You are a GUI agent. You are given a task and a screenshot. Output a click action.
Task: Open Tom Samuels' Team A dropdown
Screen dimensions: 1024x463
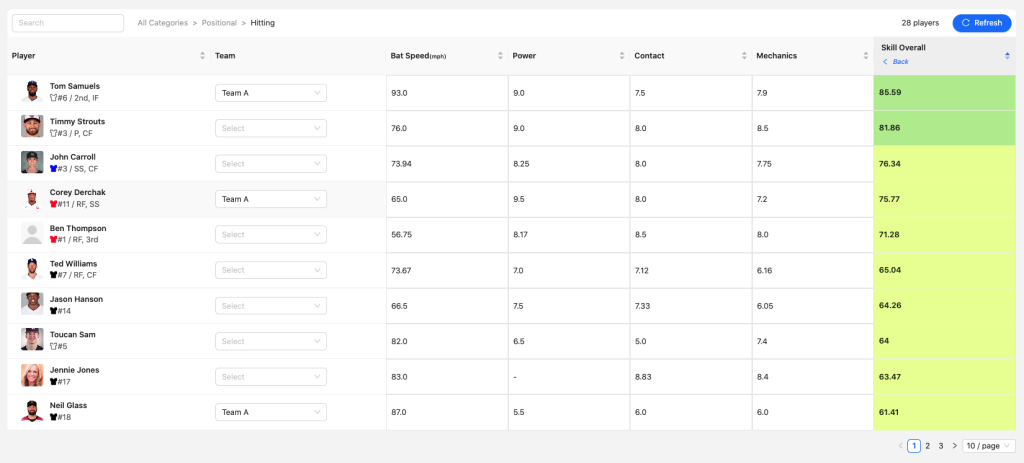tap(271, 93)
